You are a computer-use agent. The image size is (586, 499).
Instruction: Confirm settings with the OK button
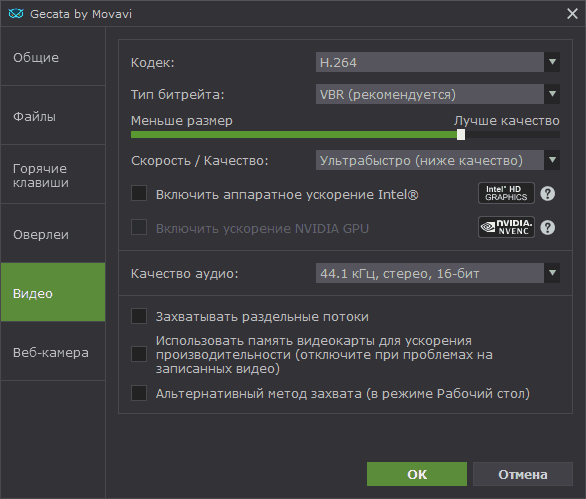(x=417, y=474)
